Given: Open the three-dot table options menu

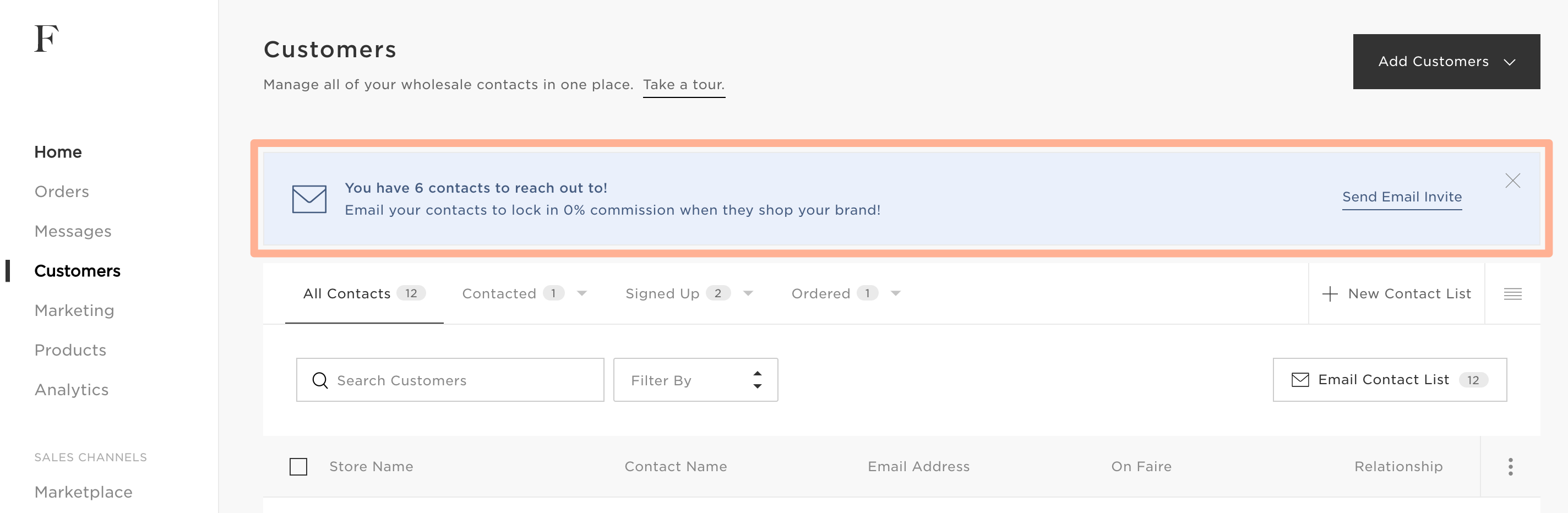Looking at the screenshot, I should [1510, 467].
